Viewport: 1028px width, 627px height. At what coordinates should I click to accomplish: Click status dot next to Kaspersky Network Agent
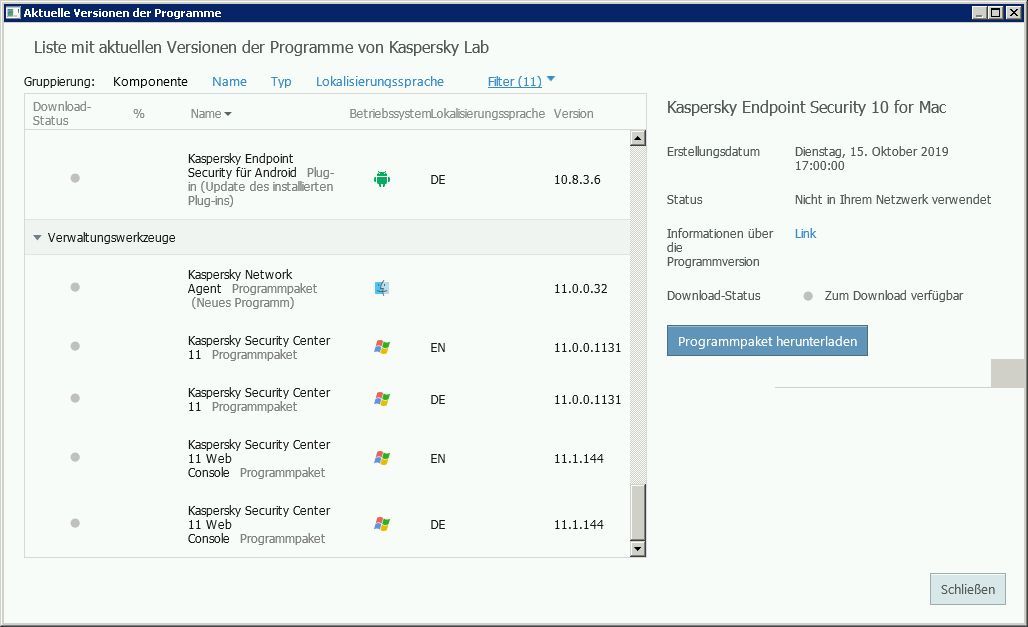click(x=75, y=288)
